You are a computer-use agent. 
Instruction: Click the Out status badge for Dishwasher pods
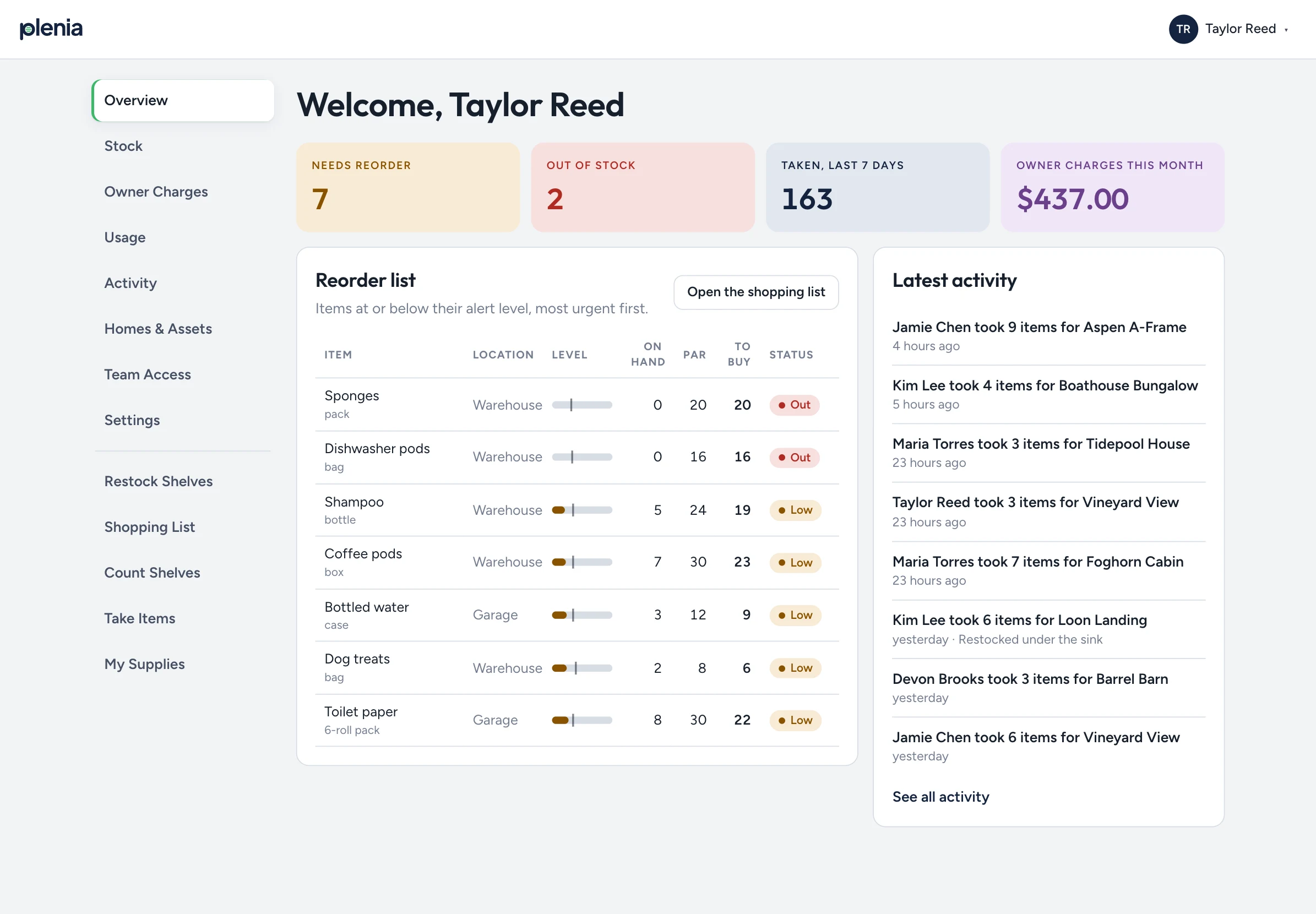coord(795,458)
